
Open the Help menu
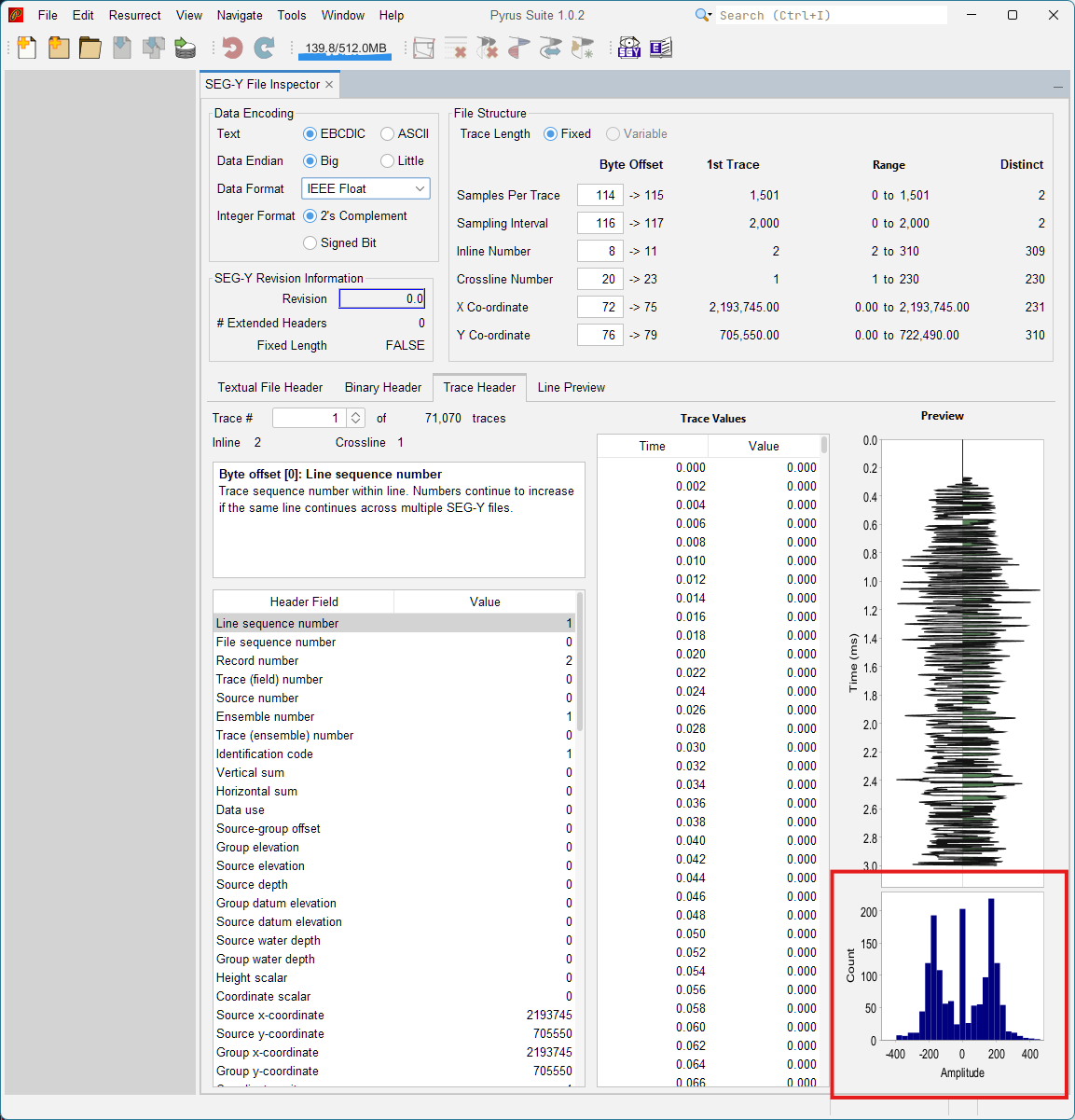coord(392,15)
